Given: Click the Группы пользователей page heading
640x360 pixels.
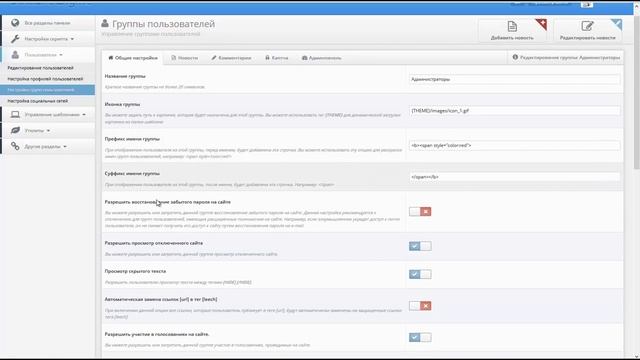Looking at the screenshot, I should [163, 24].
